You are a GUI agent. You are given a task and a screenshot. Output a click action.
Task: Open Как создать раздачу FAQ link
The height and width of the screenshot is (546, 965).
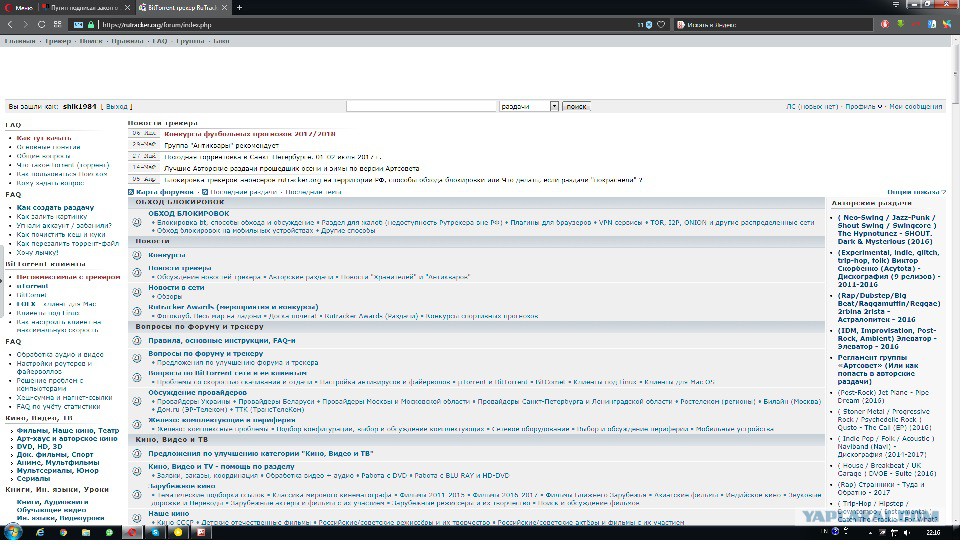point(55,207)
